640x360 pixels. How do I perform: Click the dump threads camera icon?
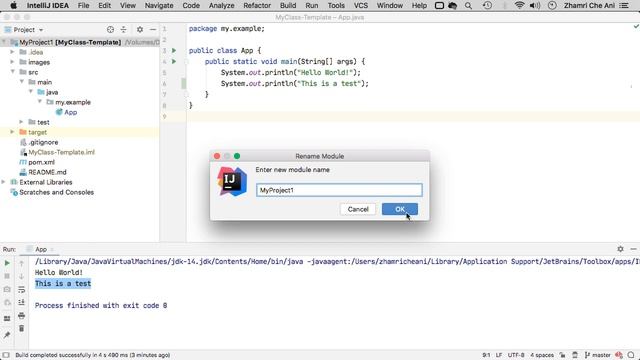coord(7,289)
